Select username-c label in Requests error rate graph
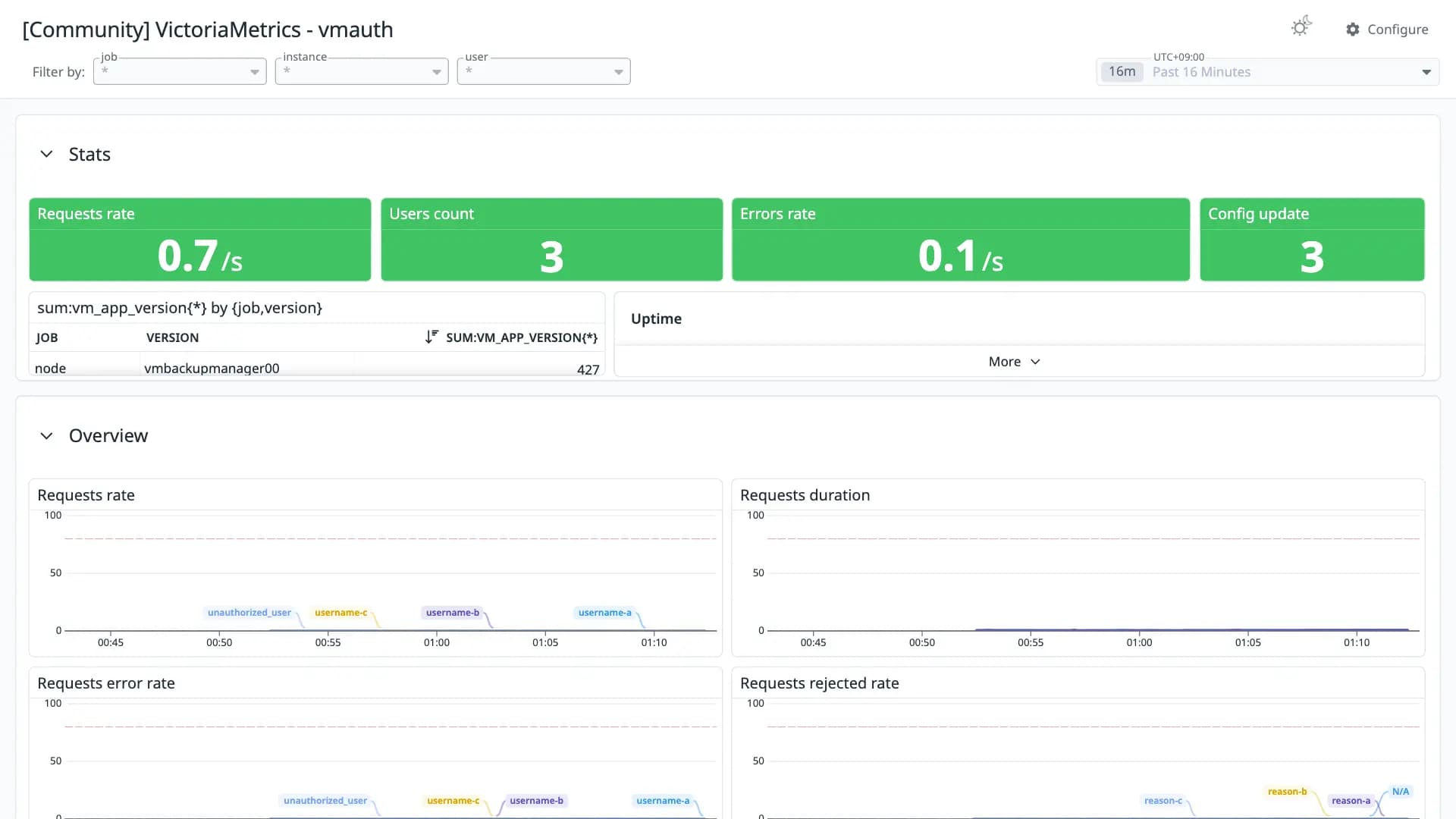This screenshot has height=819, width=1456. [x=453, y=801]
